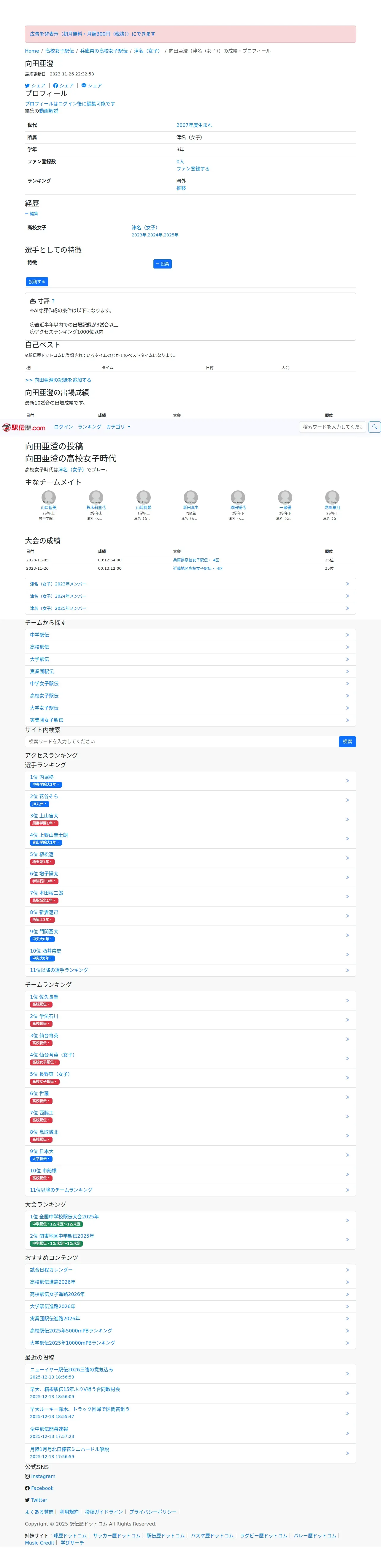Open 1位 全国中学校駅伝大会2025年 row
The width and height of the screenshot is (381, 1568).
click(190, 1220)
